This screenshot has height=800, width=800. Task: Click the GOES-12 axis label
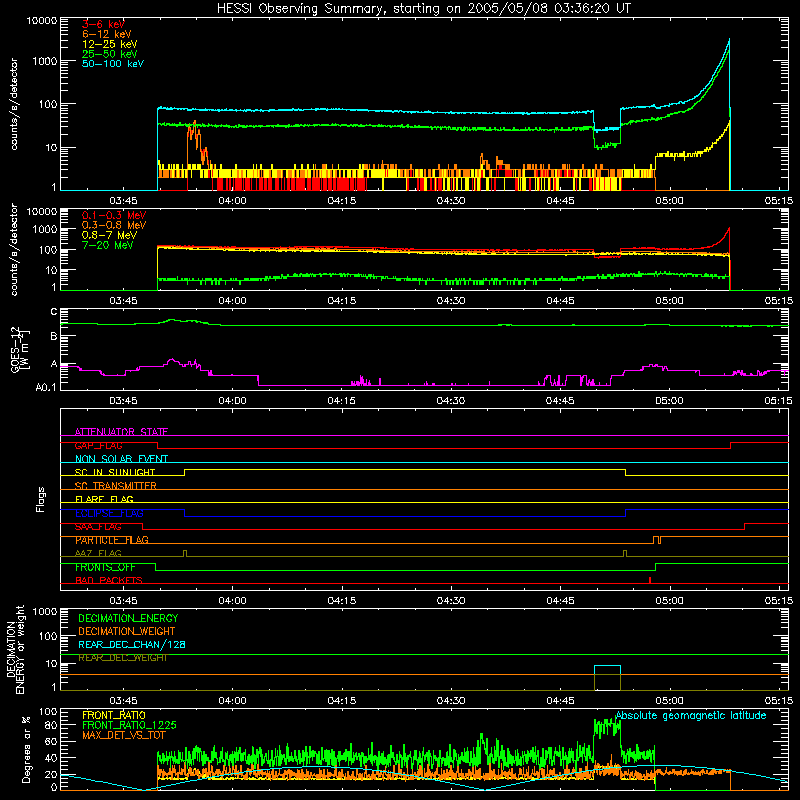click(x=20, y=349)
